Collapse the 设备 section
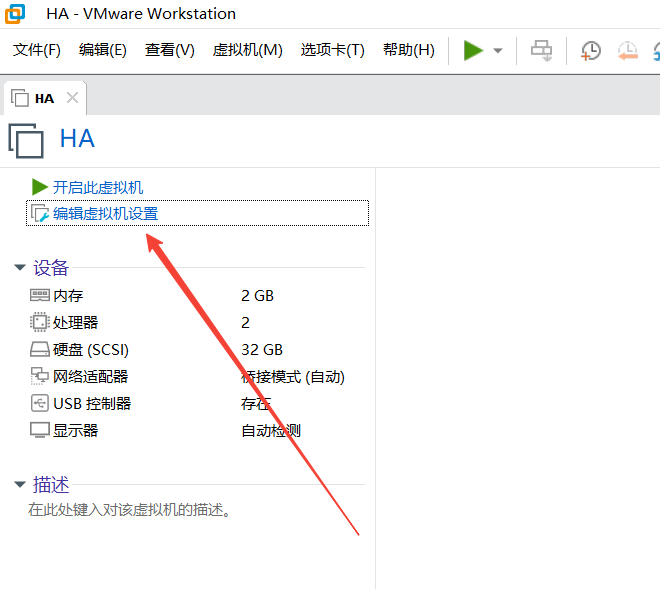660x589 pixels. tap(20, 267)
